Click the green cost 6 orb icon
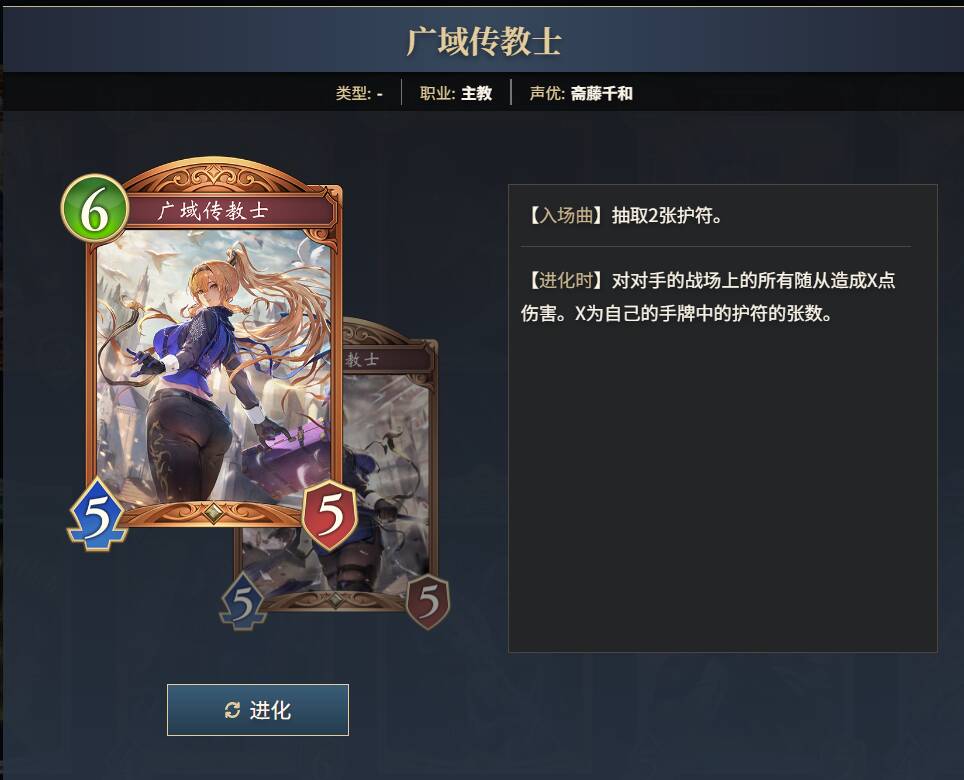Viewport: 964px width, 780px height. coord(95,209)
